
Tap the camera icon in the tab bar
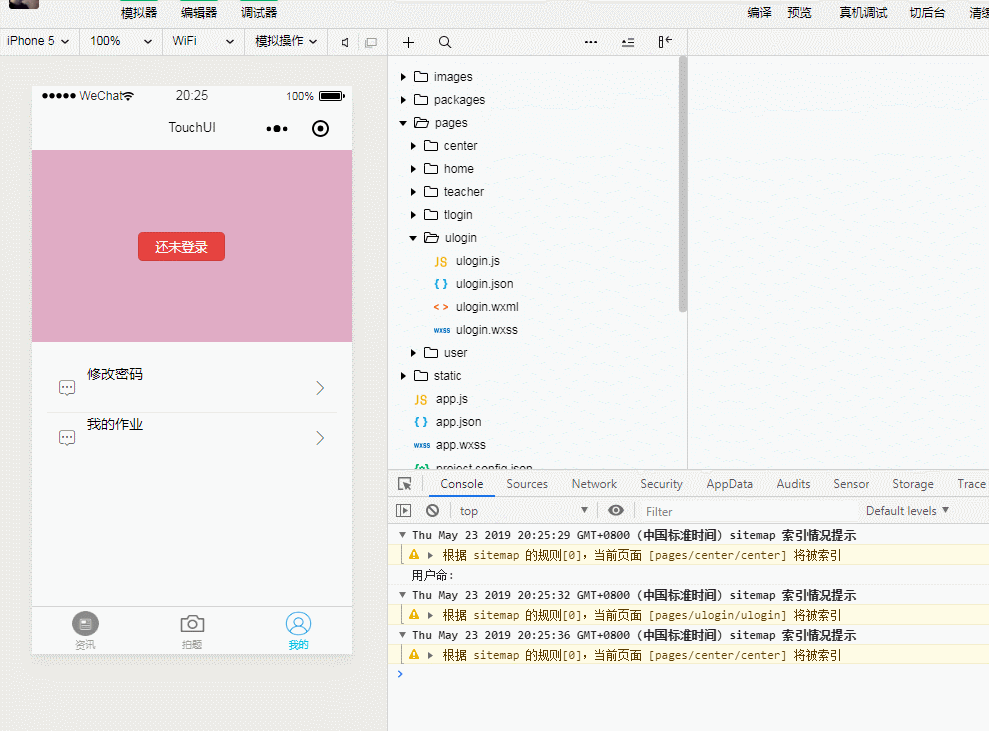tap(192, 624)
